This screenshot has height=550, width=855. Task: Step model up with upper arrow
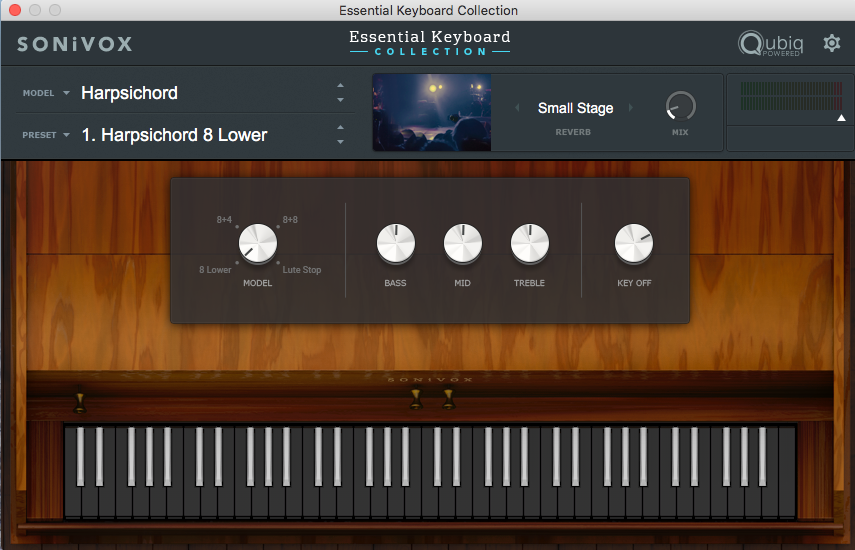click(x=340, y=86)
